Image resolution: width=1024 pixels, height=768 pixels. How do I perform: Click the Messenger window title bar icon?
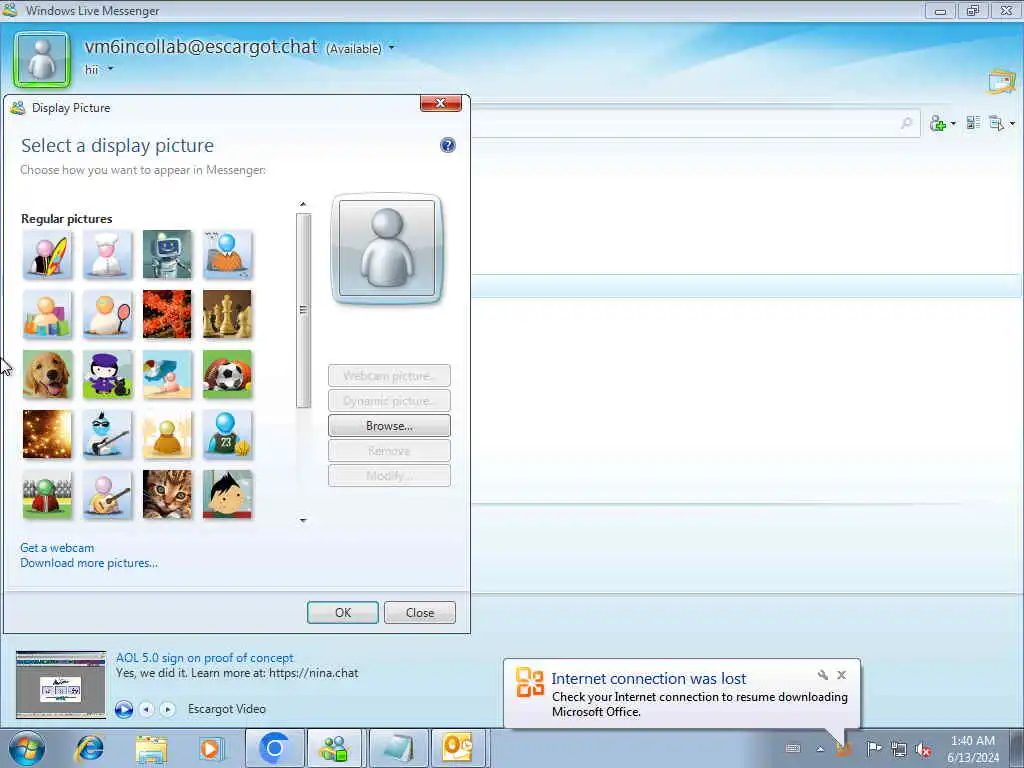pyautogui.click(x=10, y=10)
